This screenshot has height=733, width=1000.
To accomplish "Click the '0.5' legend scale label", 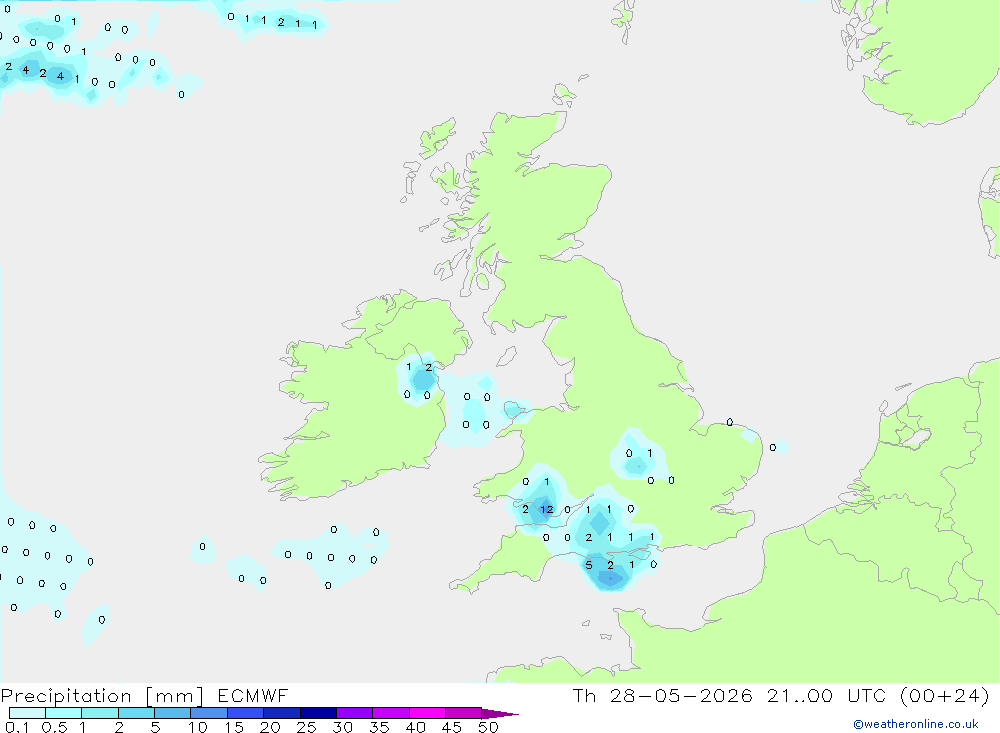I will [55, 727].
